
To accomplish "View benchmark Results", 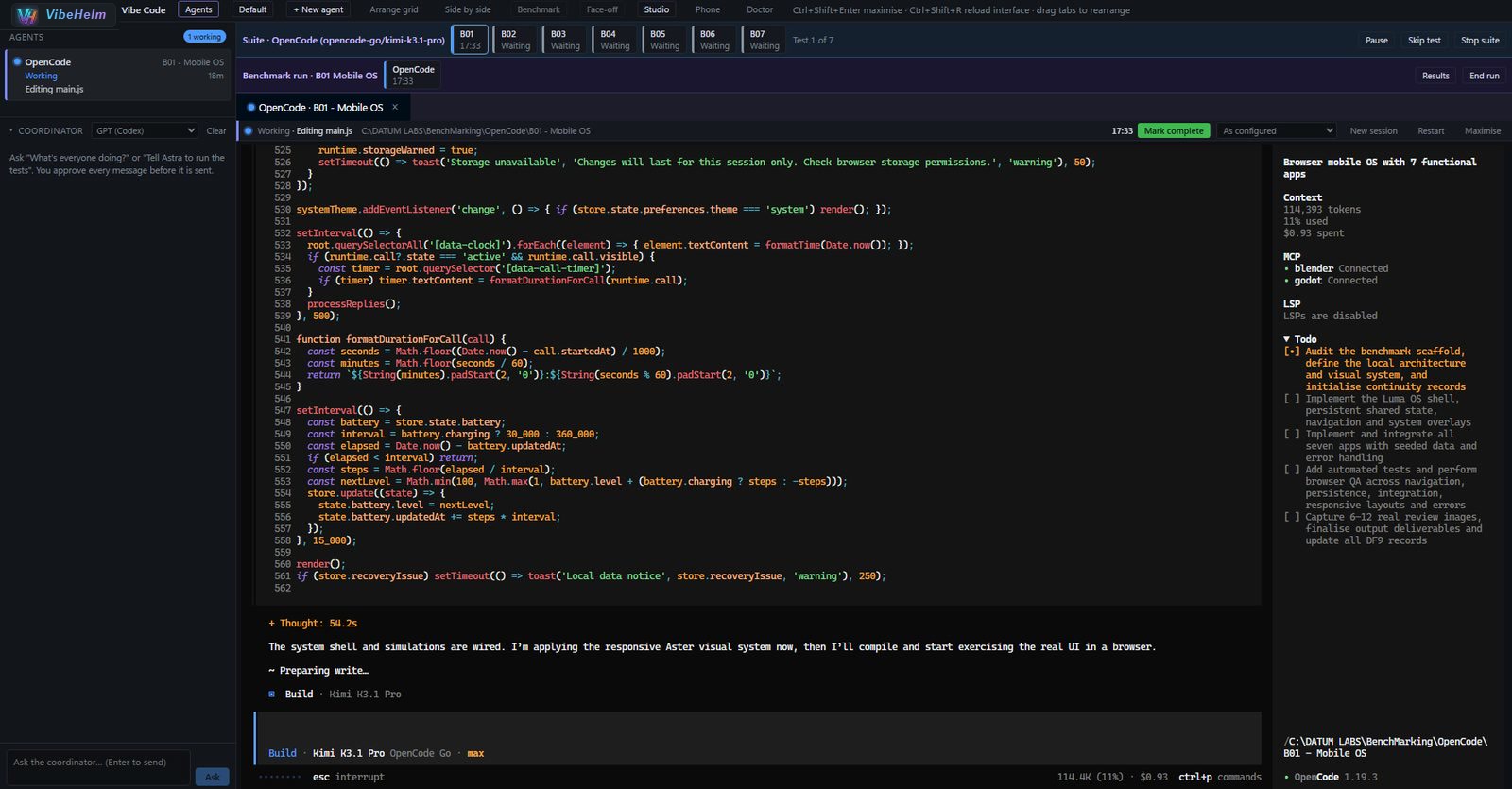I will 1435,76.
